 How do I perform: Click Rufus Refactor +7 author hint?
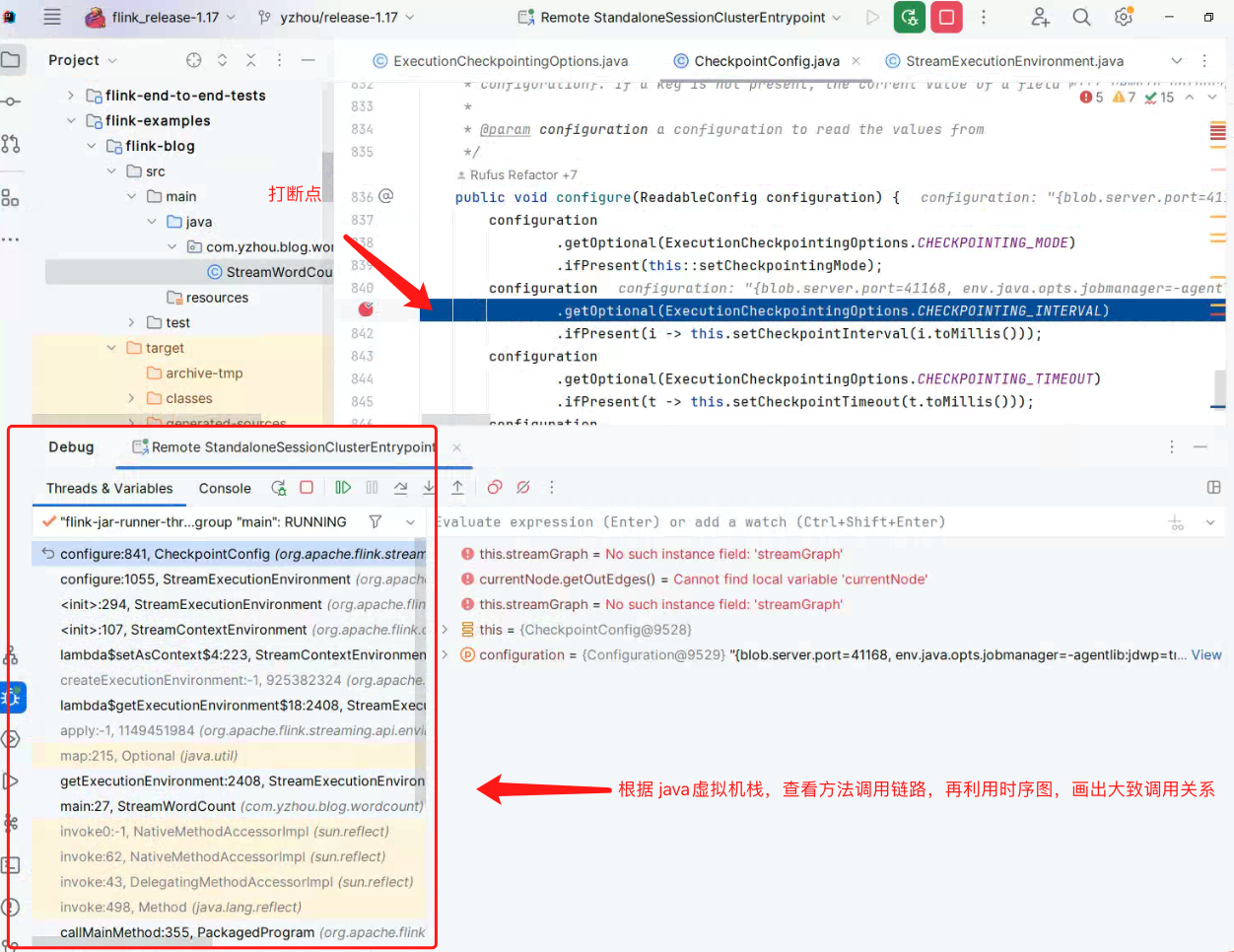point(516,174)
